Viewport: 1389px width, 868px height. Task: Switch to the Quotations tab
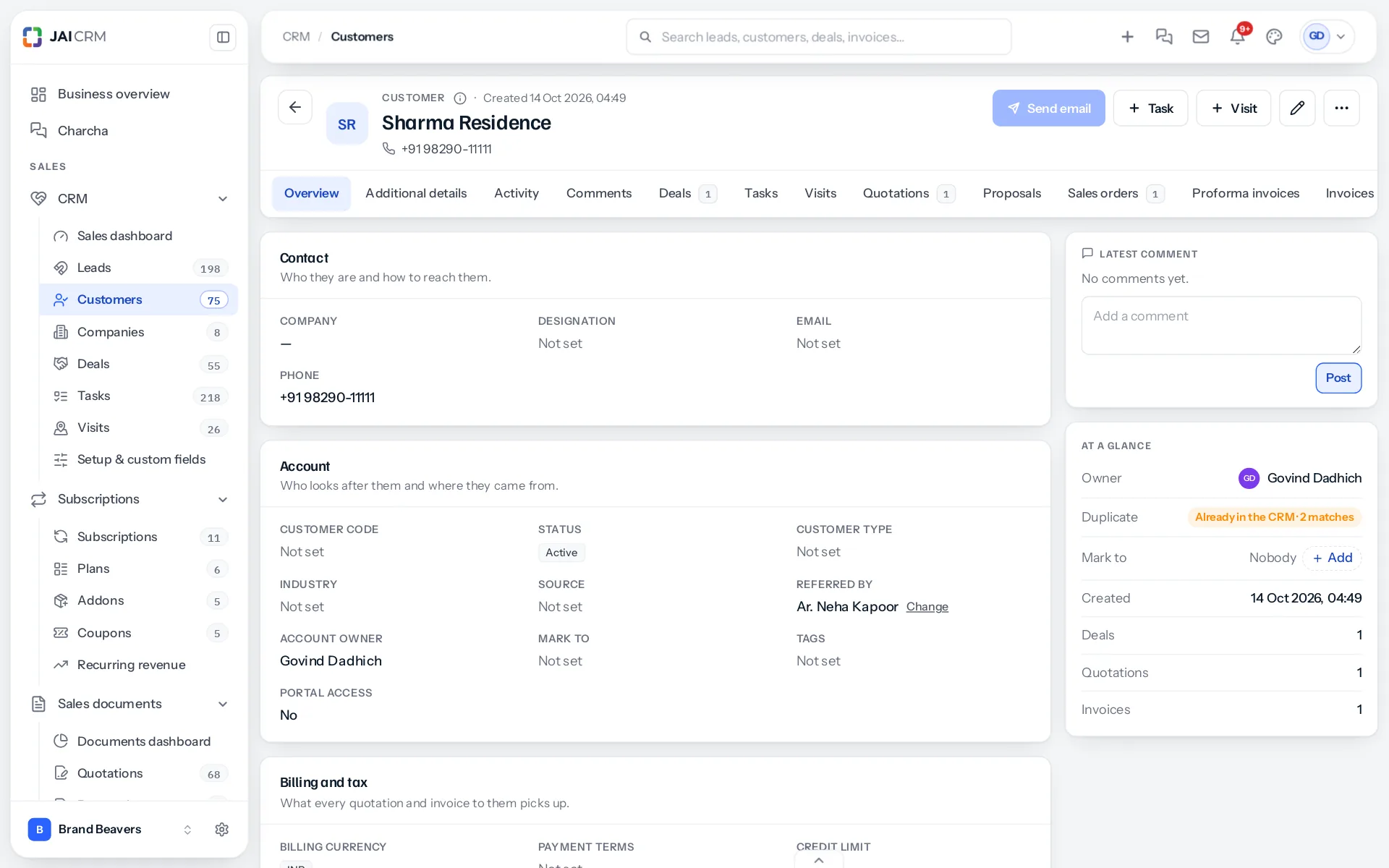pos(909,193)
